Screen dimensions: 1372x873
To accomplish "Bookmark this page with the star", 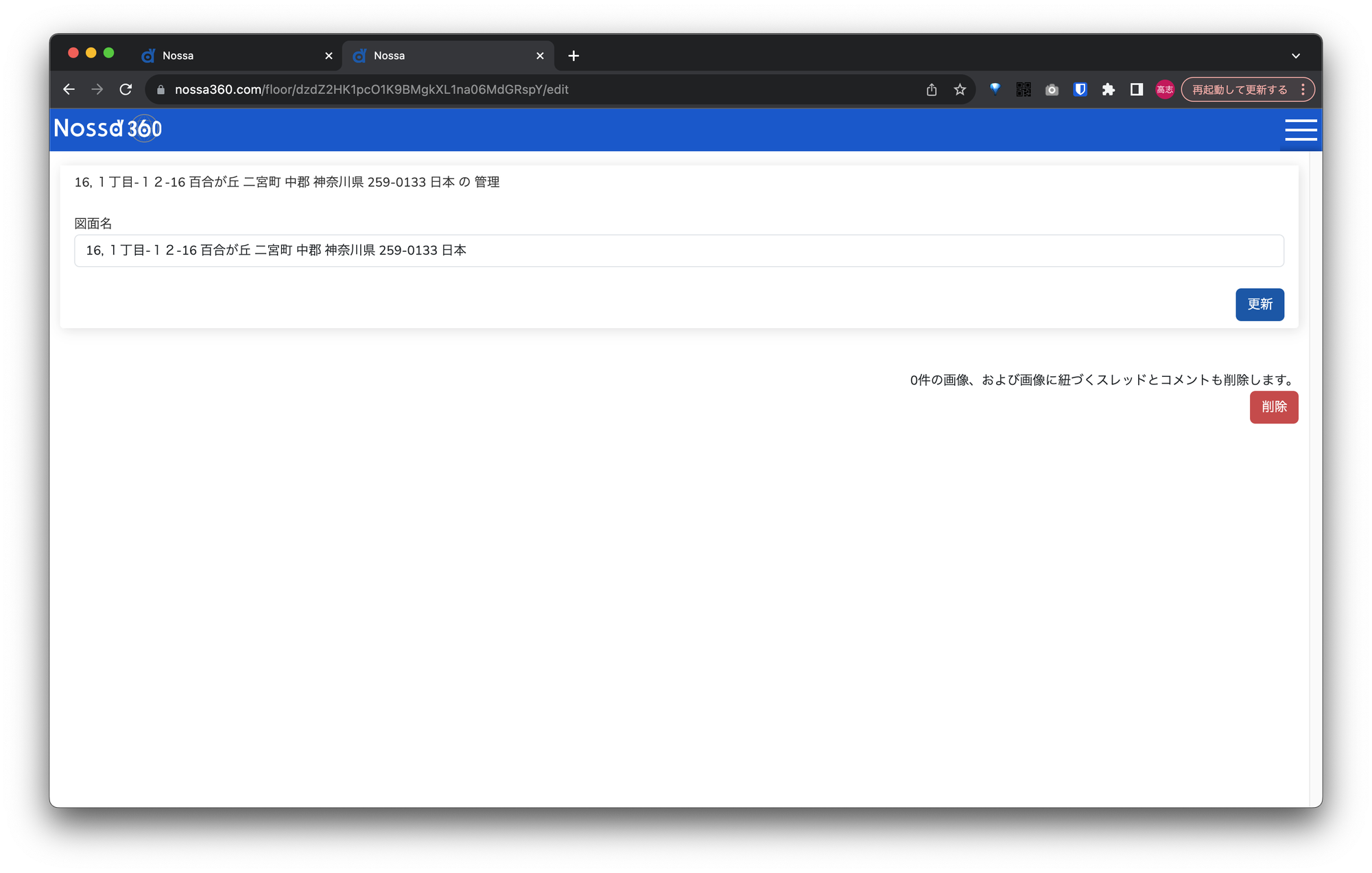I will pyautogui.click(x=960, y=90).
